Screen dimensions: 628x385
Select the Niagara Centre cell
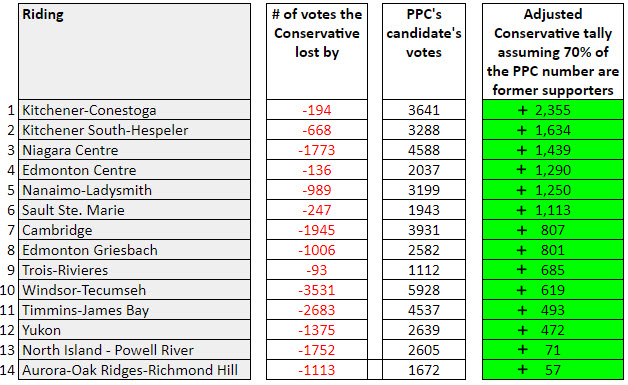click(x=134, y=150)
